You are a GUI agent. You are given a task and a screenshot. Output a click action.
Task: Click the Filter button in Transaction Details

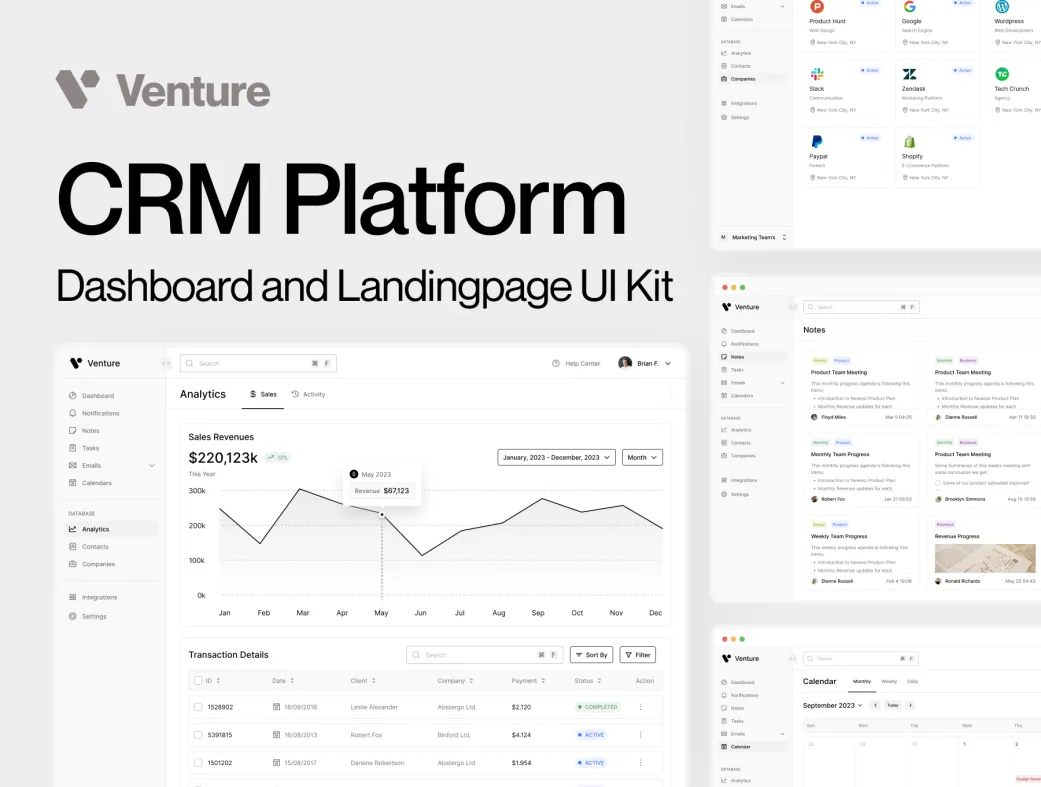(x=637, y=655)
